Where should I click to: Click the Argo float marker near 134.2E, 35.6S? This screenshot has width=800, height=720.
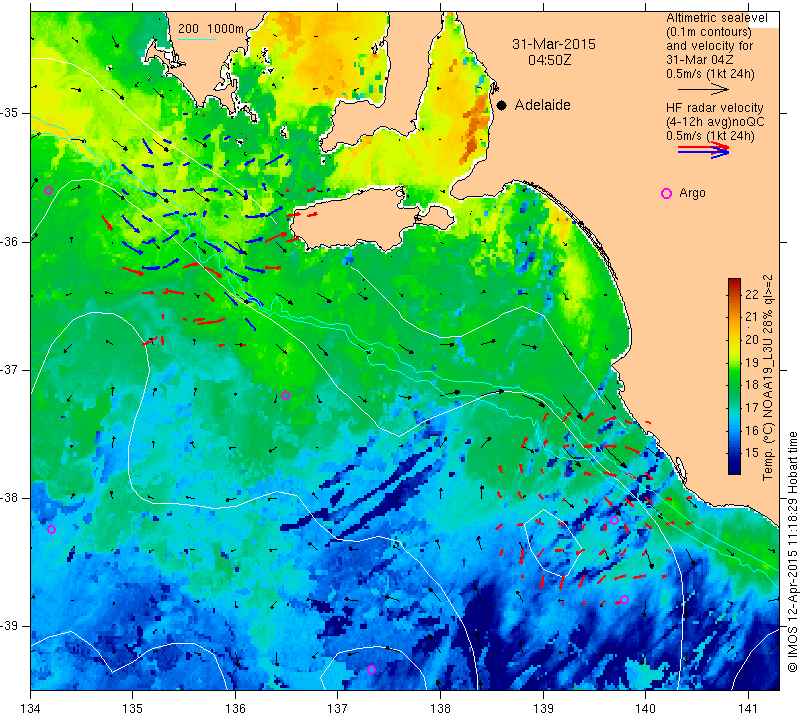coord(48,191)
